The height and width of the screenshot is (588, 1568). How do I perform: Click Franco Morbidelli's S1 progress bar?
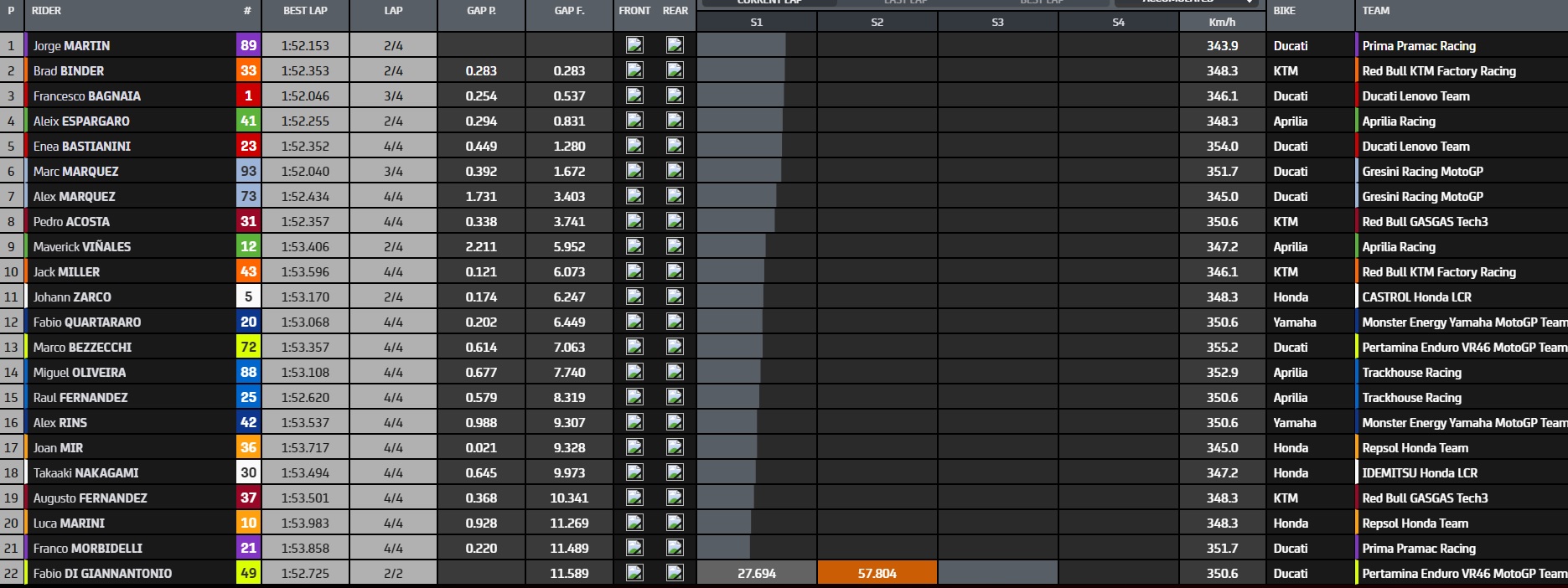tap(723, 548)
